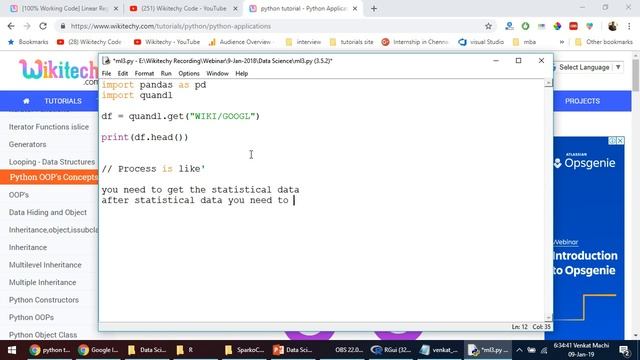Open the PowerPoint Data Sci... taskbar item
This screenshot has height=360, width=640.
point(293,350)
